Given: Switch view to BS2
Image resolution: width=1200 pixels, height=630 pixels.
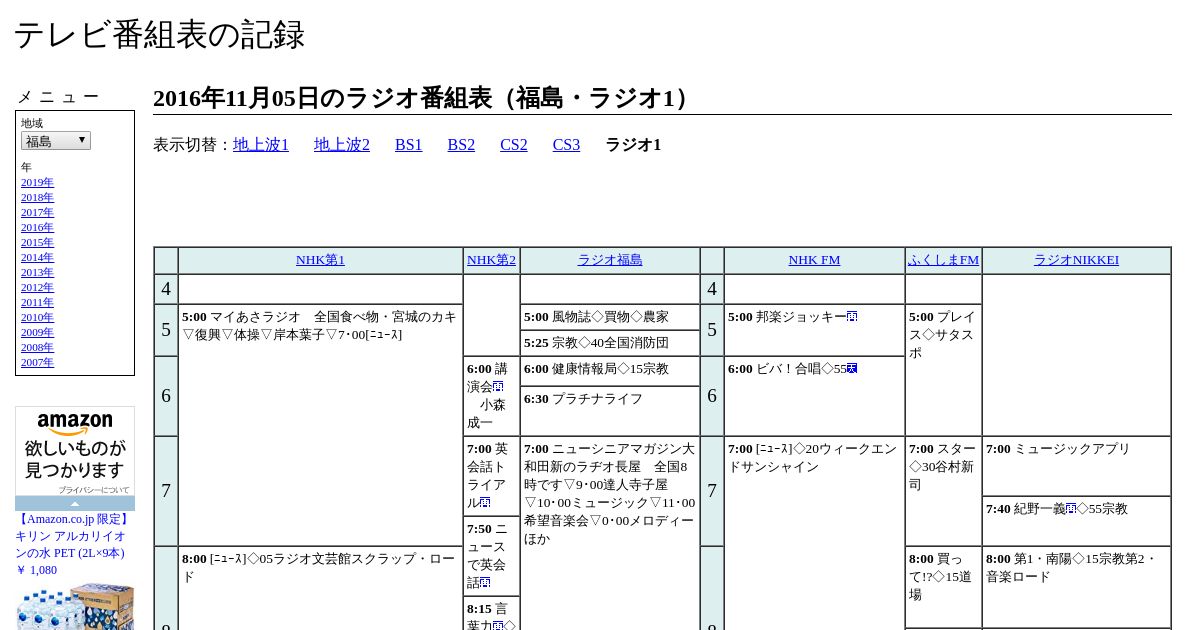Looking at the screenshot, I should 461,145.
